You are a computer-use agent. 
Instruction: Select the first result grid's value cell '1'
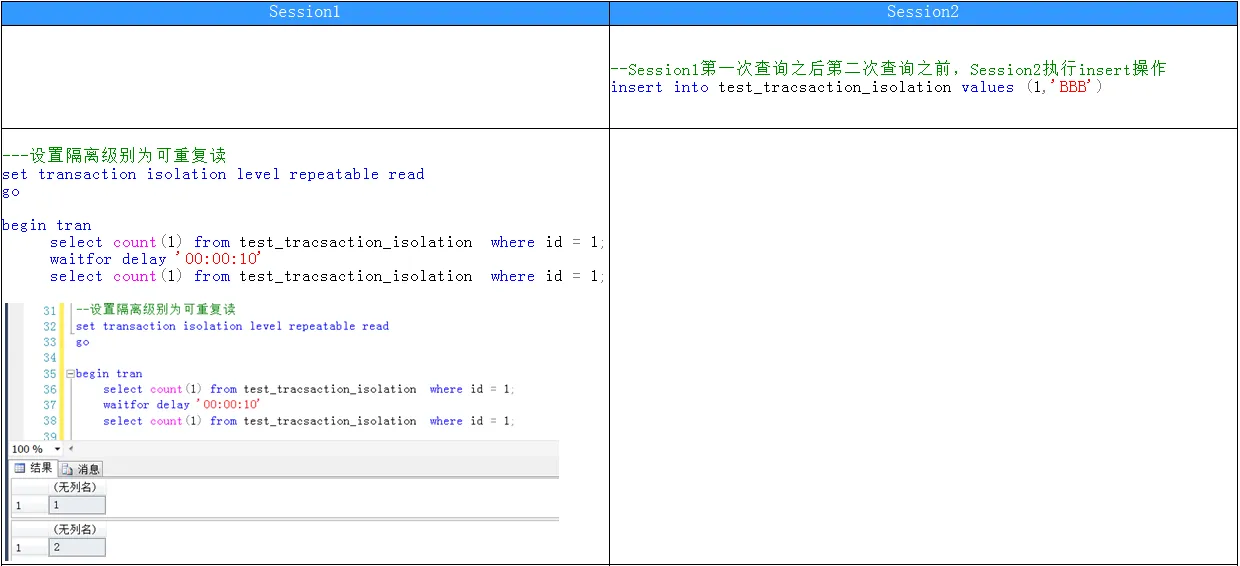77,506
